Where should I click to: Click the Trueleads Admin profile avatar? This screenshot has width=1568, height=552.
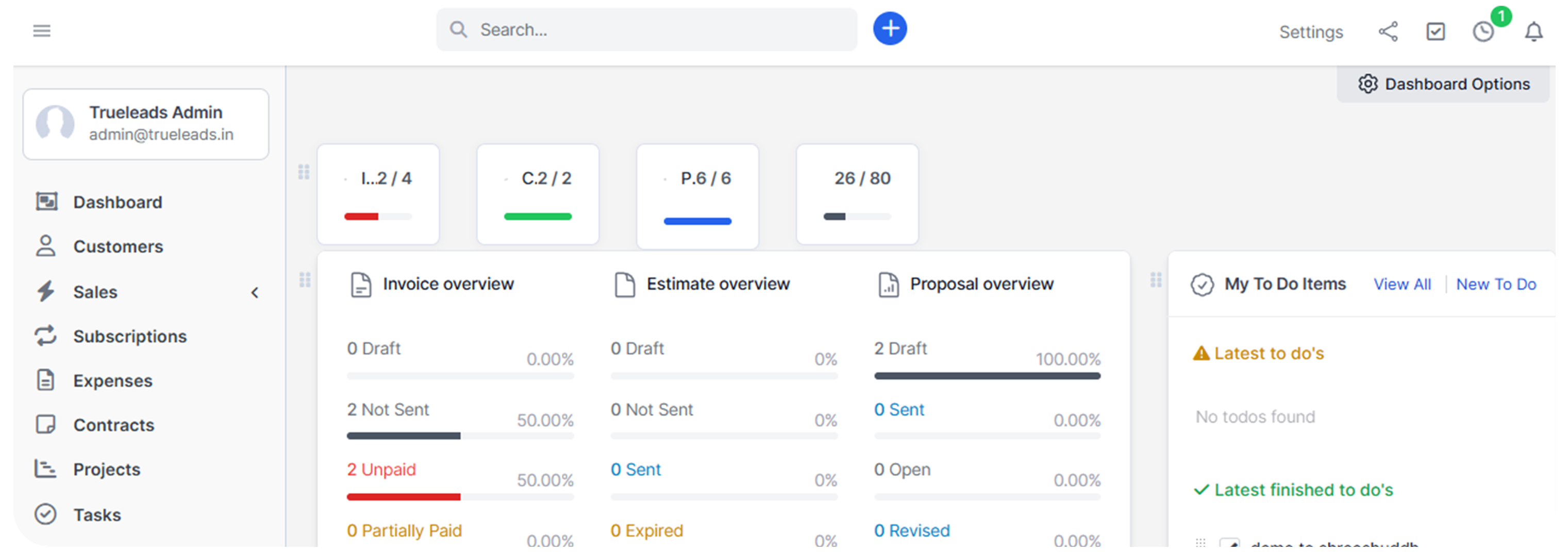pos(55,123)
